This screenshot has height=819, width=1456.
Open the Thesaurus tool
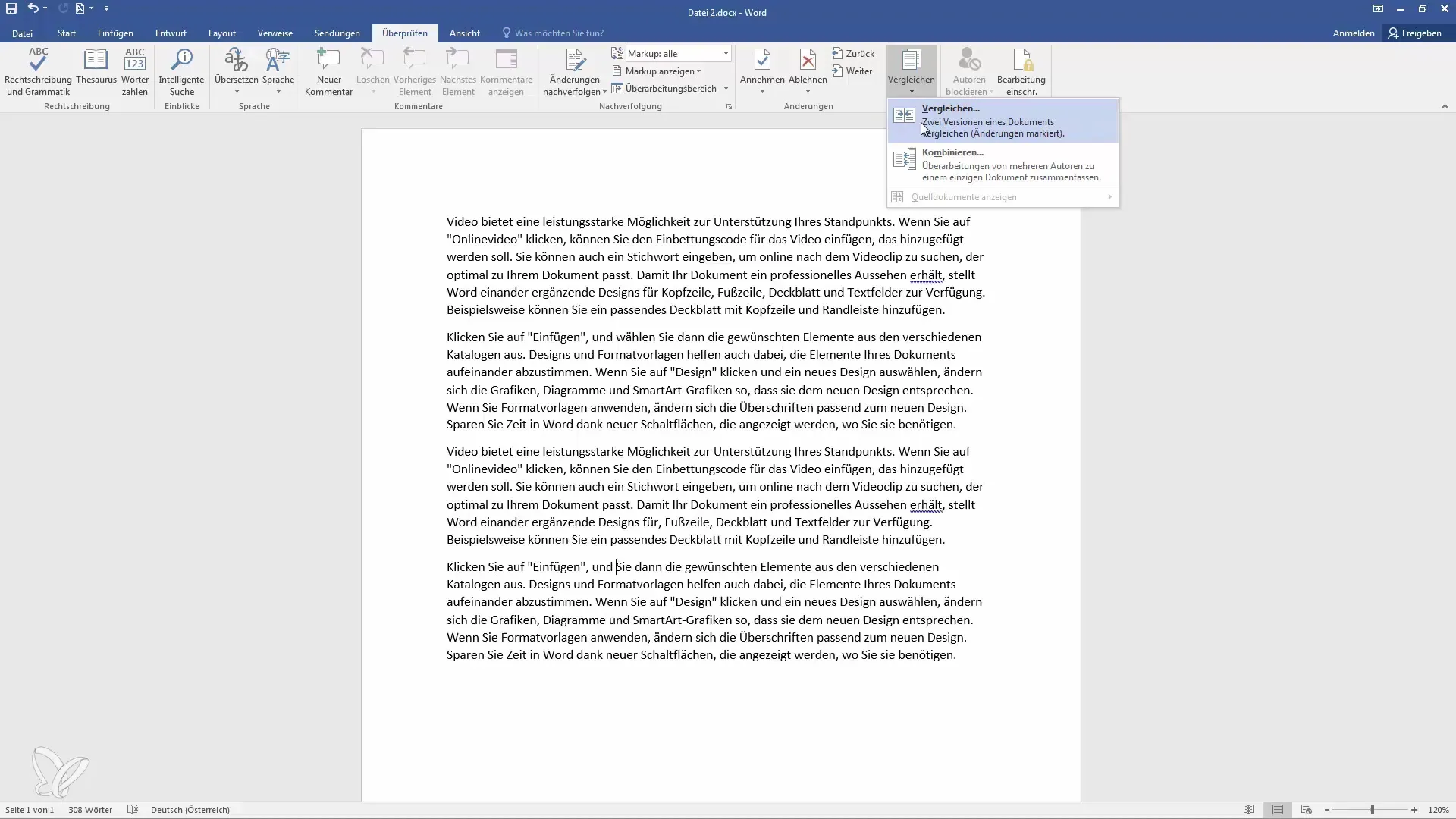tap(96, 67)
